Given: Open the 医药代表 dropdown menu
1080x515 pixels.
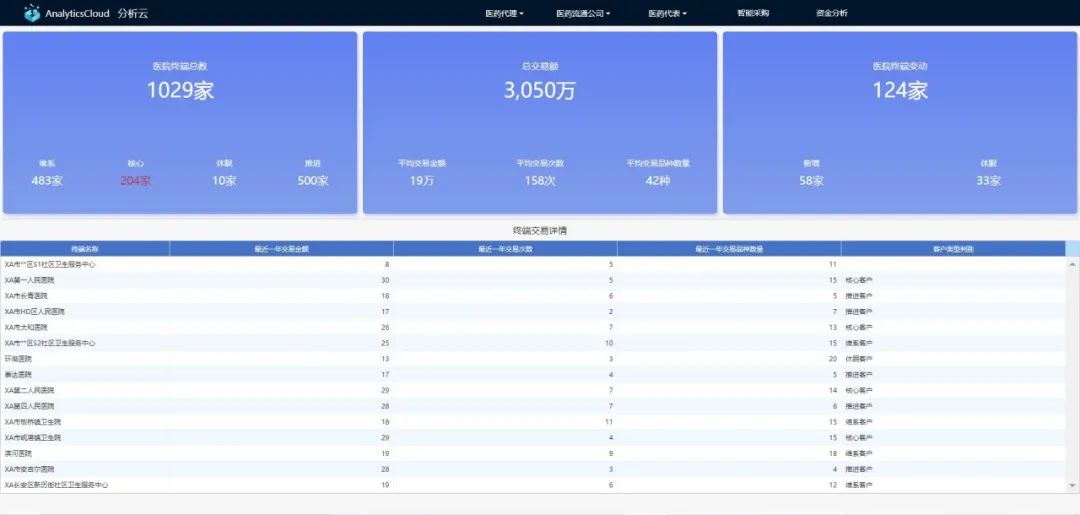Looking at the screenshot, I should (x=667, y=14).
